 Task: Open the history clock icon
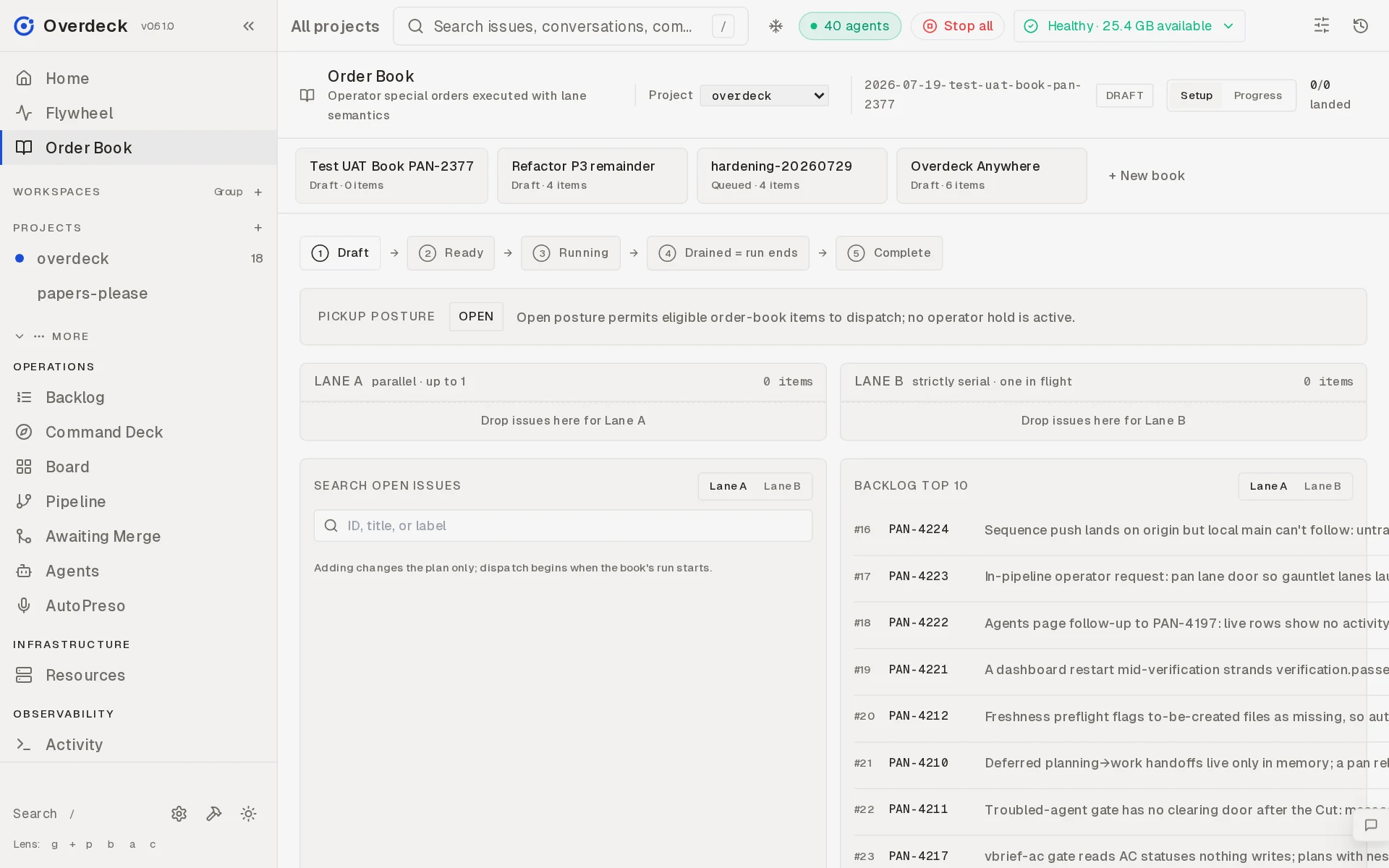tap(1361, 26)
